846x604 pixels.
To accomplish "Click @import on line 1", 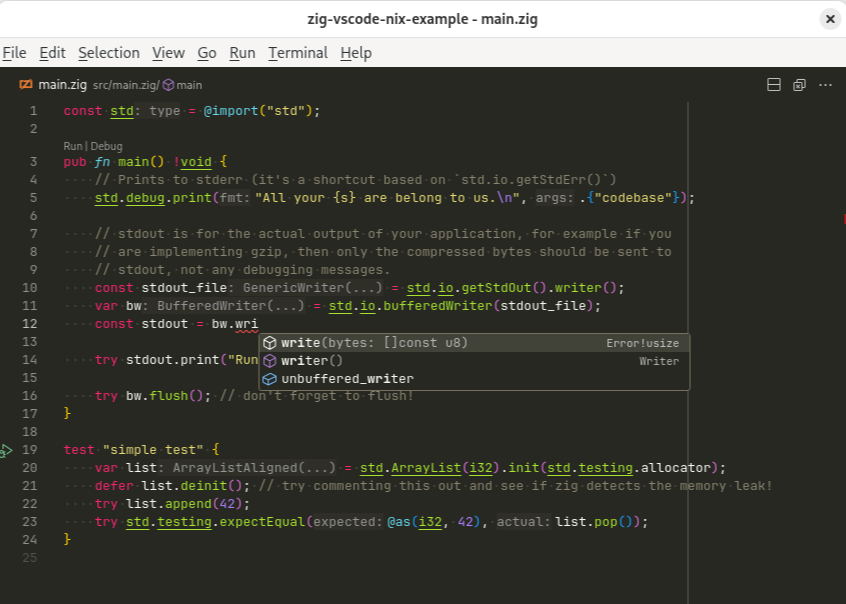I will pyautogui.click(x=231, y=111).
